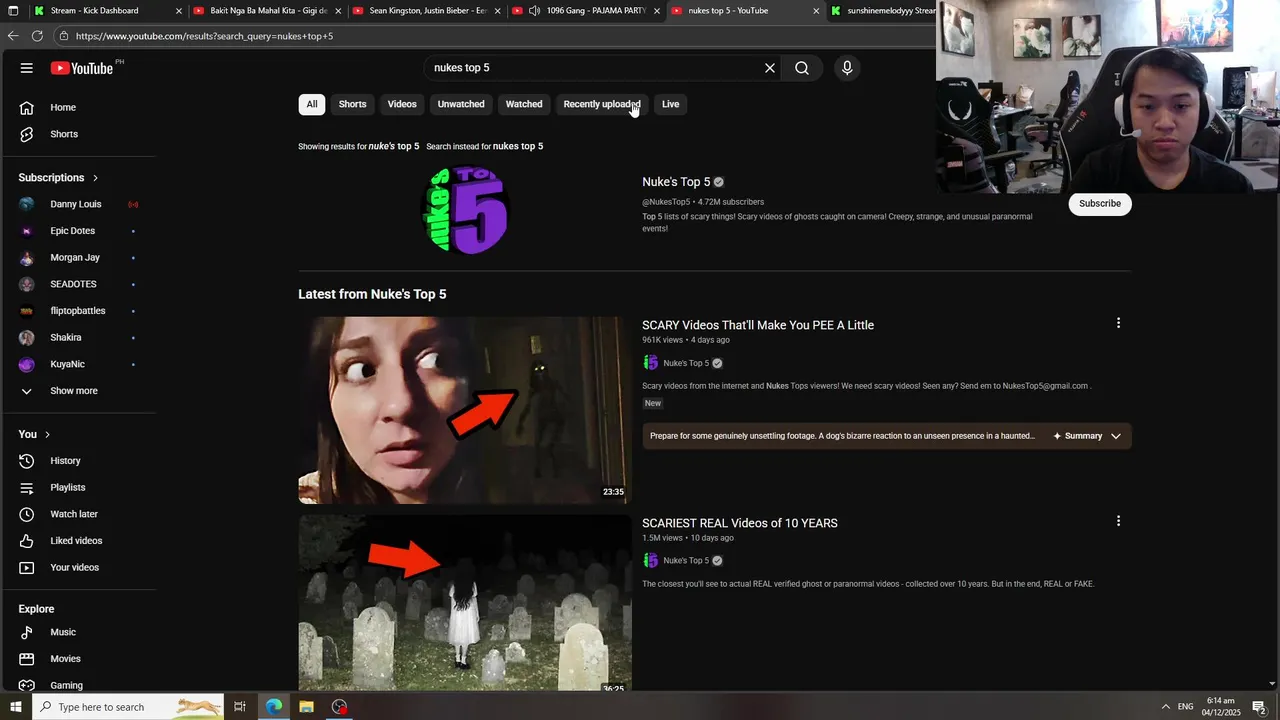Click the magnifier search button
Screen dimensions: 1280x720
click(802, 68)
